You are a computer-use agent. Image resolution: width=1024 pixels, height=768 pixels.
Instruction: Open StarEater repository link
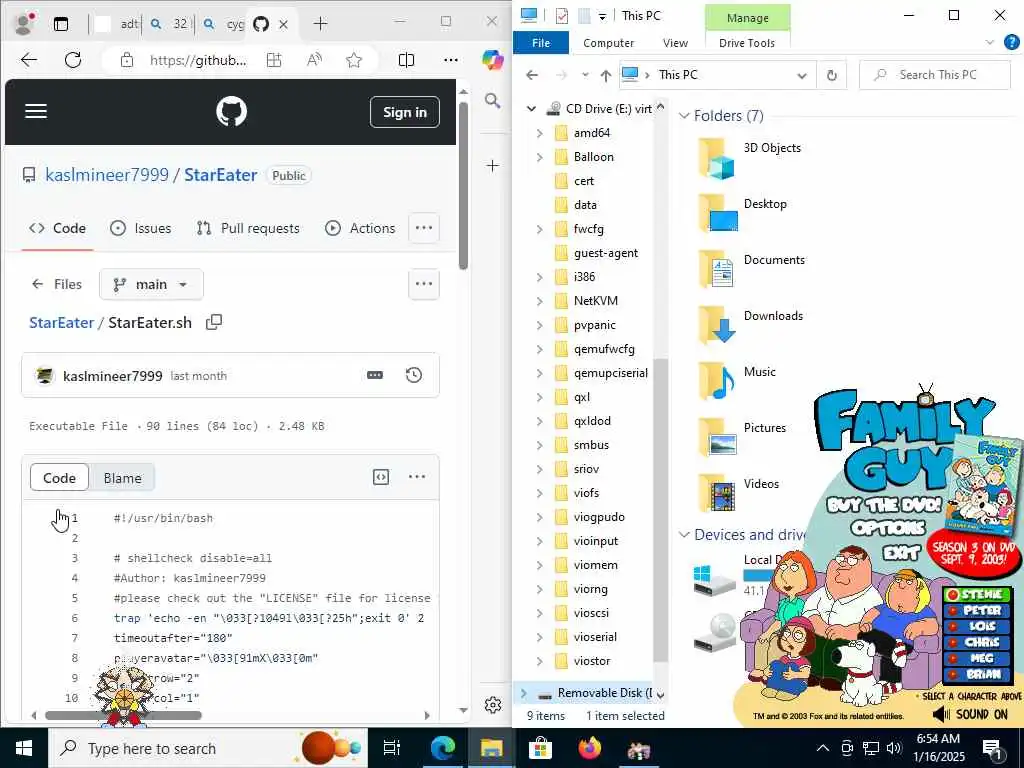221,175
